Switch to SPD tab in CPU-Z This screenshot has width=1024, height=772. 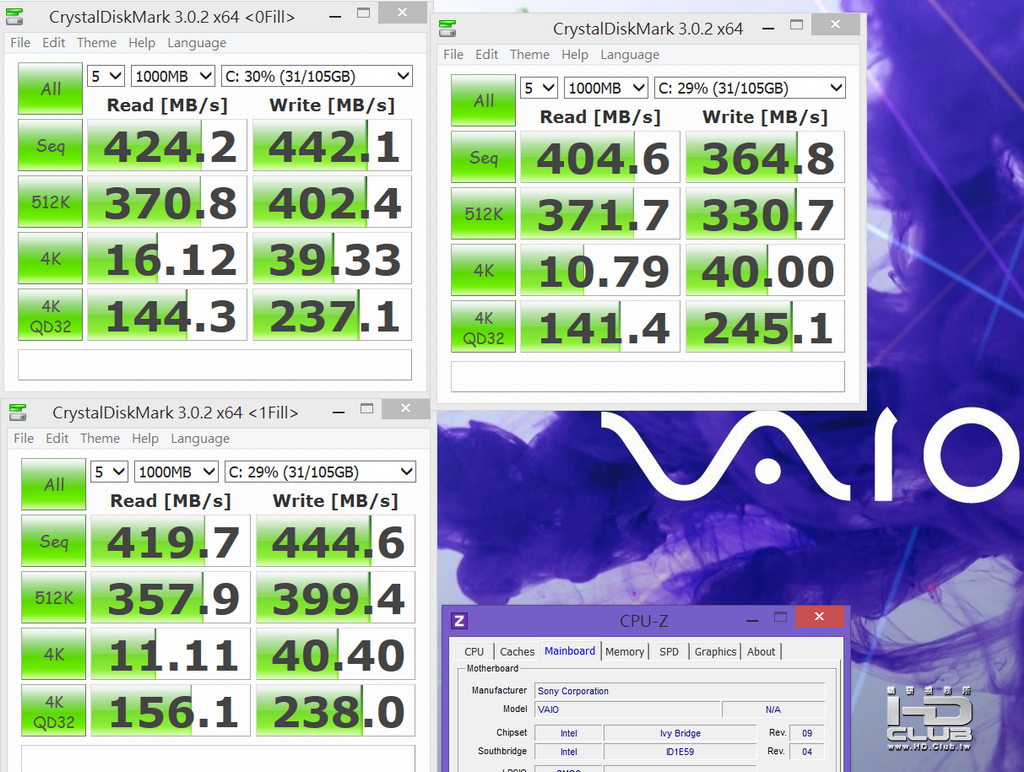tap(669, 651)
